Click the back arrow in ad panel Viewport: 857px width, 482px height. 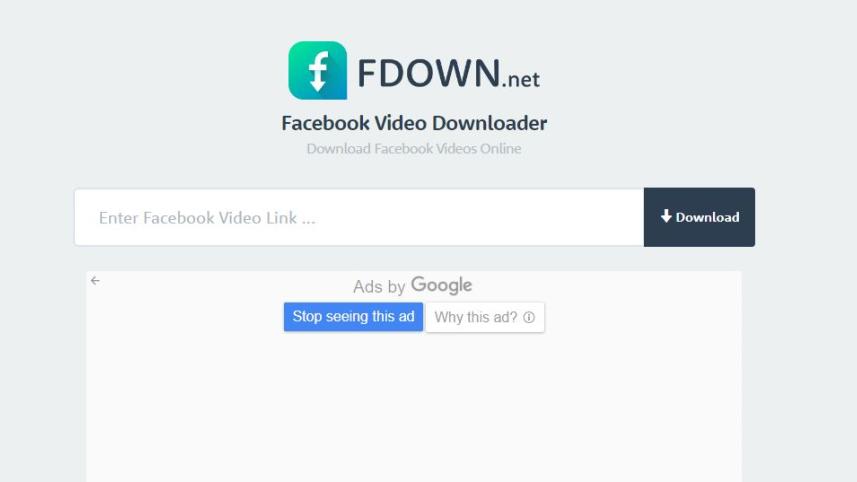tap(95, 280)
